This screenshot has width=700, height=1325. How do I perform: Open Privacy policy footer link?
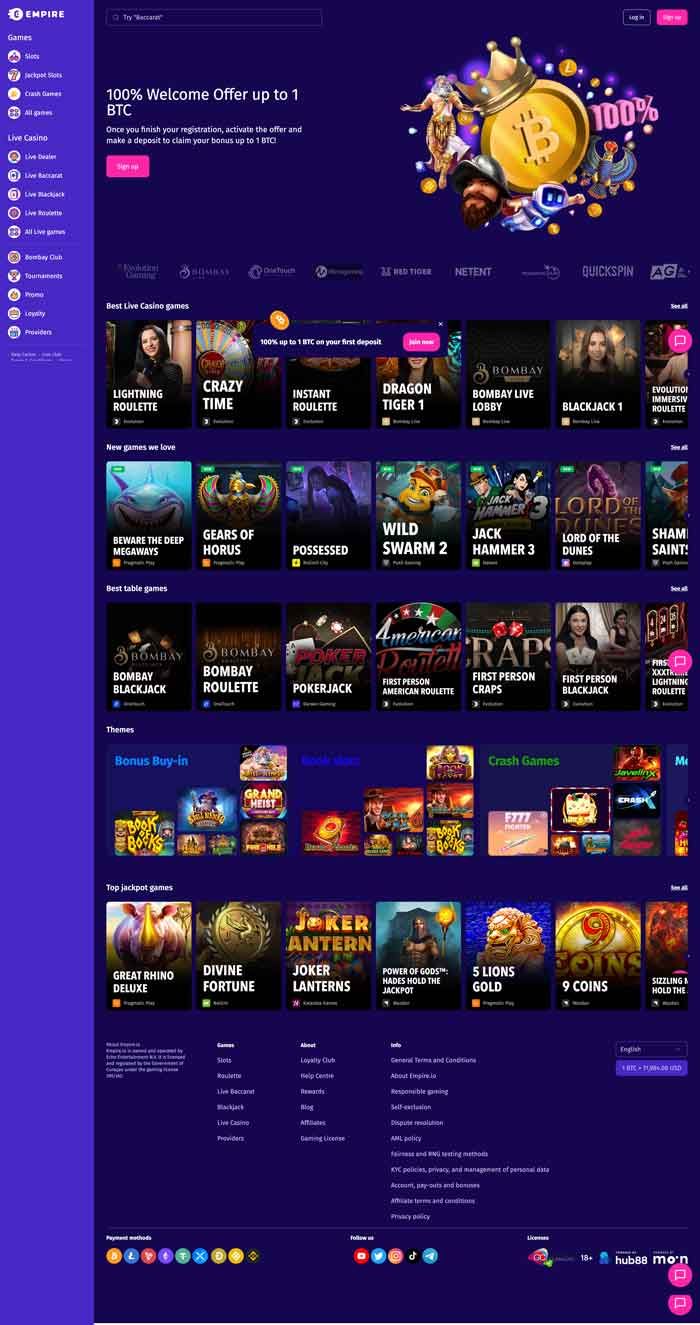tap(410, 1216)
